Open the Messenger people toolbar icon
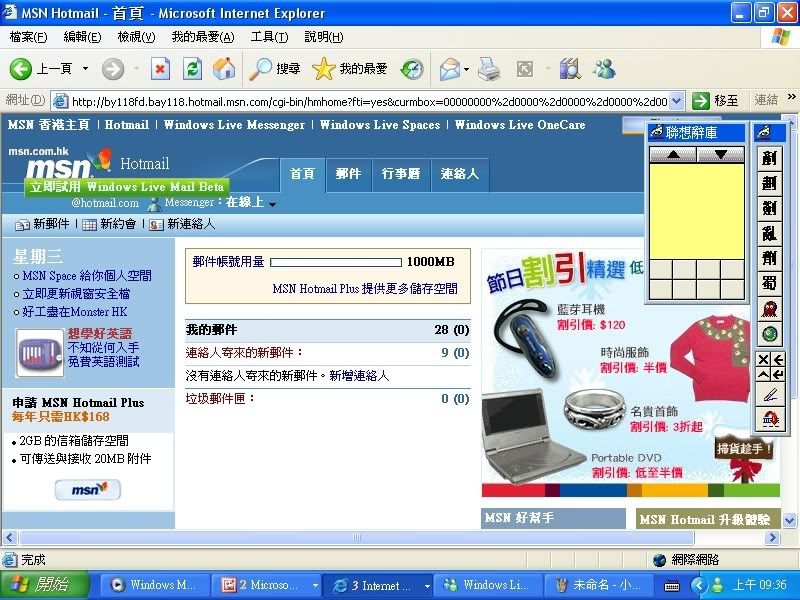 604,69
